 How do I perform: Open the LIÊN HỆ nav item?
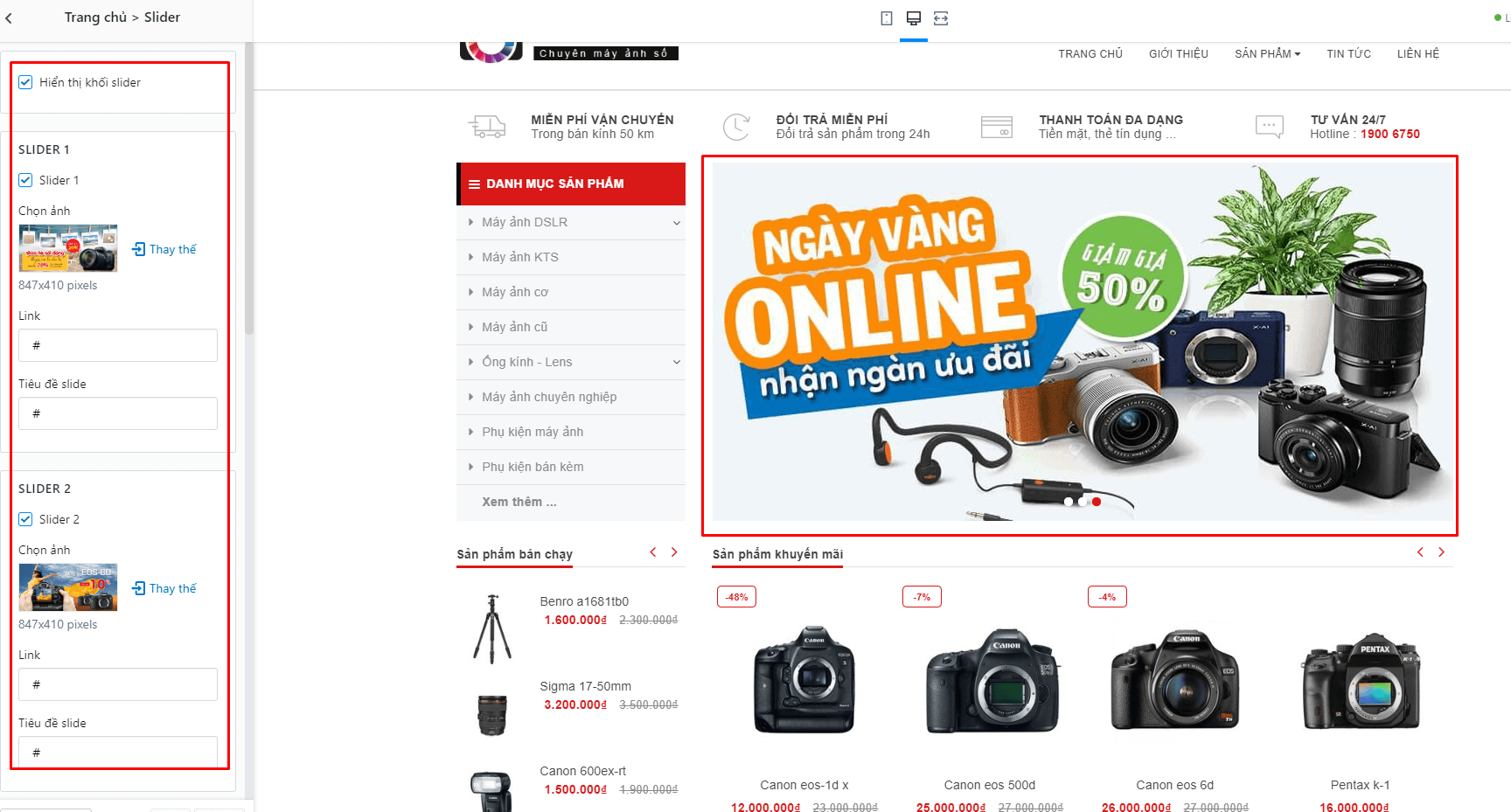(x=1417, y=54)
